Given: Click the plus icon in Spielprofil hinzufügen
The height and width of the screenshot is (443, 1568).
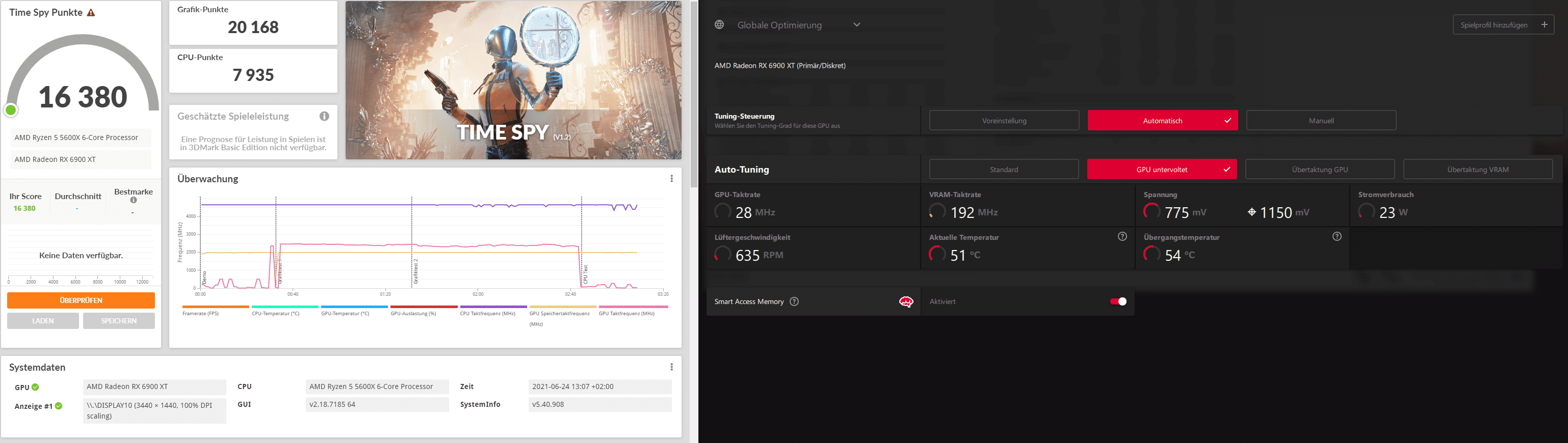Looking at the screenshot, I should point(1544,25).
